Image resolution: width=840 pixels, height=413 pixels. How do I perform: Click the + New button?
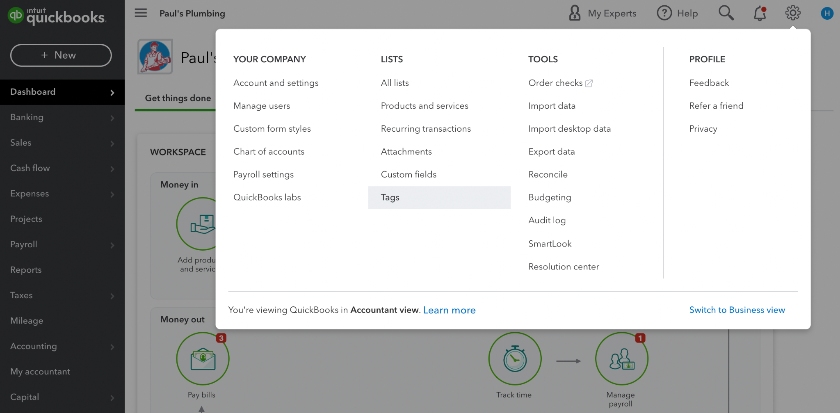pyautogui.click(x=61, y=55)
